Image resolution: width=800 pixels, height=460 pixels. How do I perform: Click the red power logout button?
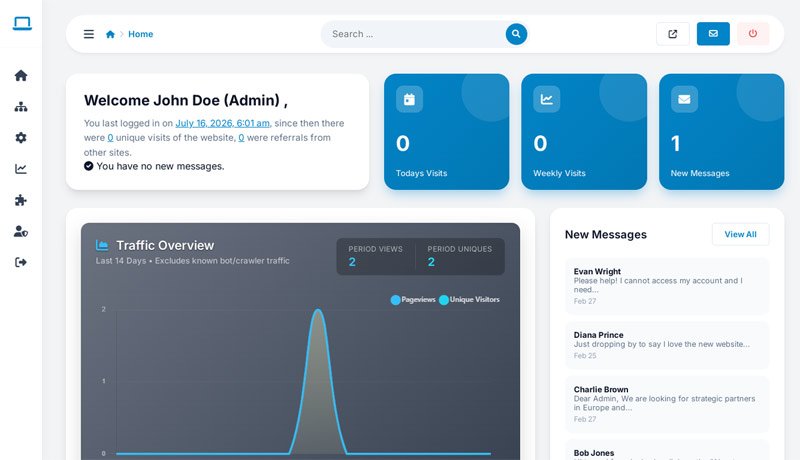tap(753, 34)
